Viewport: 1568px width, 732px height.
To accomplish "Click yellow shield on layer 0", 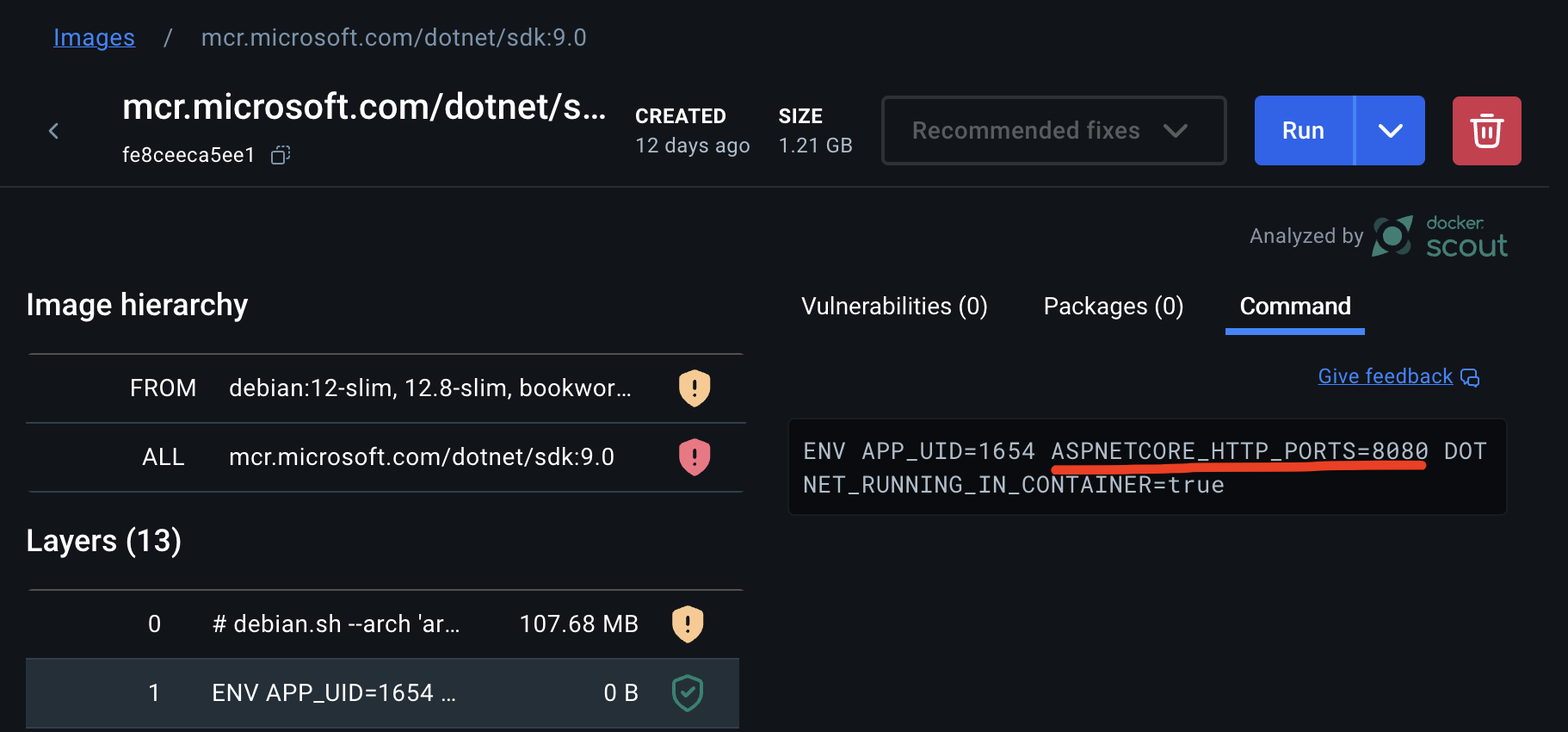I will (688, 624).
